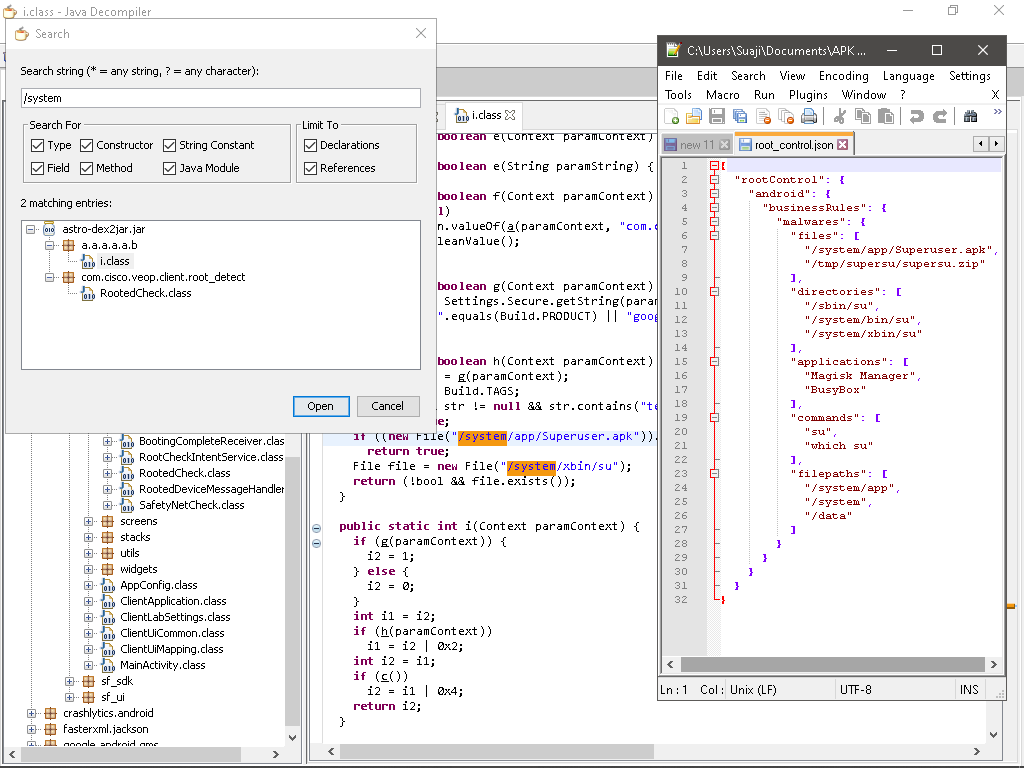
Task: Click SafetyNetCheck.class file icon in tree
Action: tap(127, 505)
